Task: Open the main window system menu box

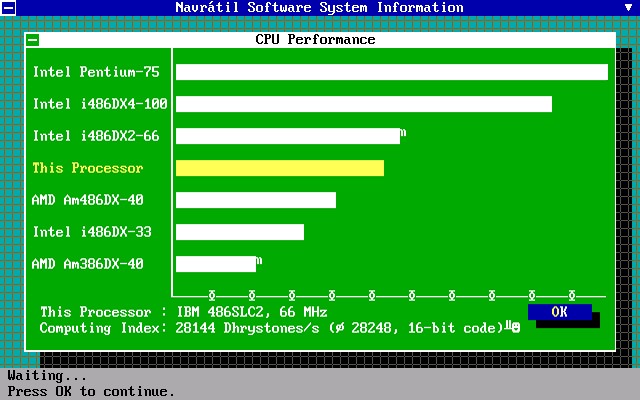Action: pos(8,8)
